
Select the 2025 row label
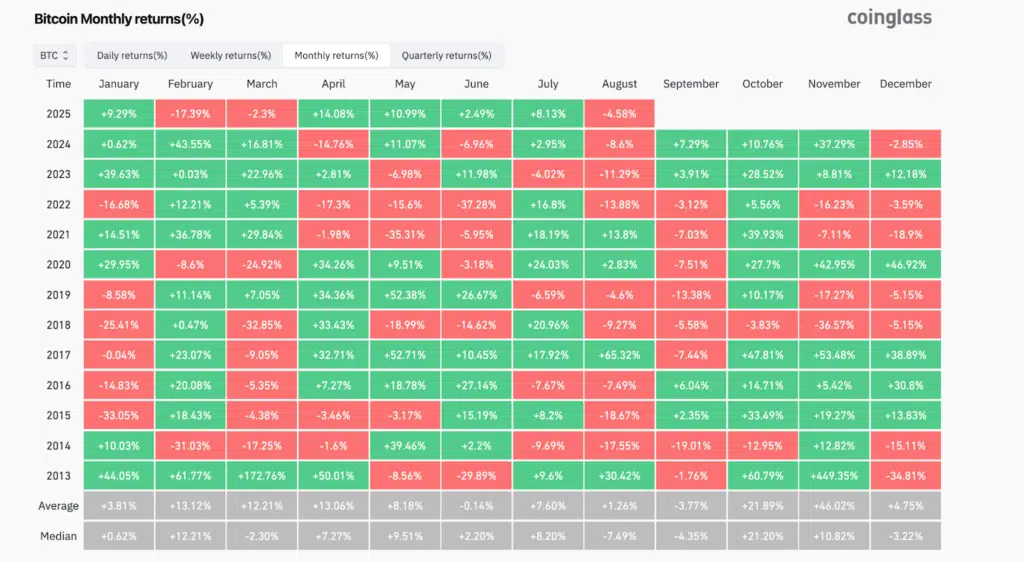pos(58,114)
